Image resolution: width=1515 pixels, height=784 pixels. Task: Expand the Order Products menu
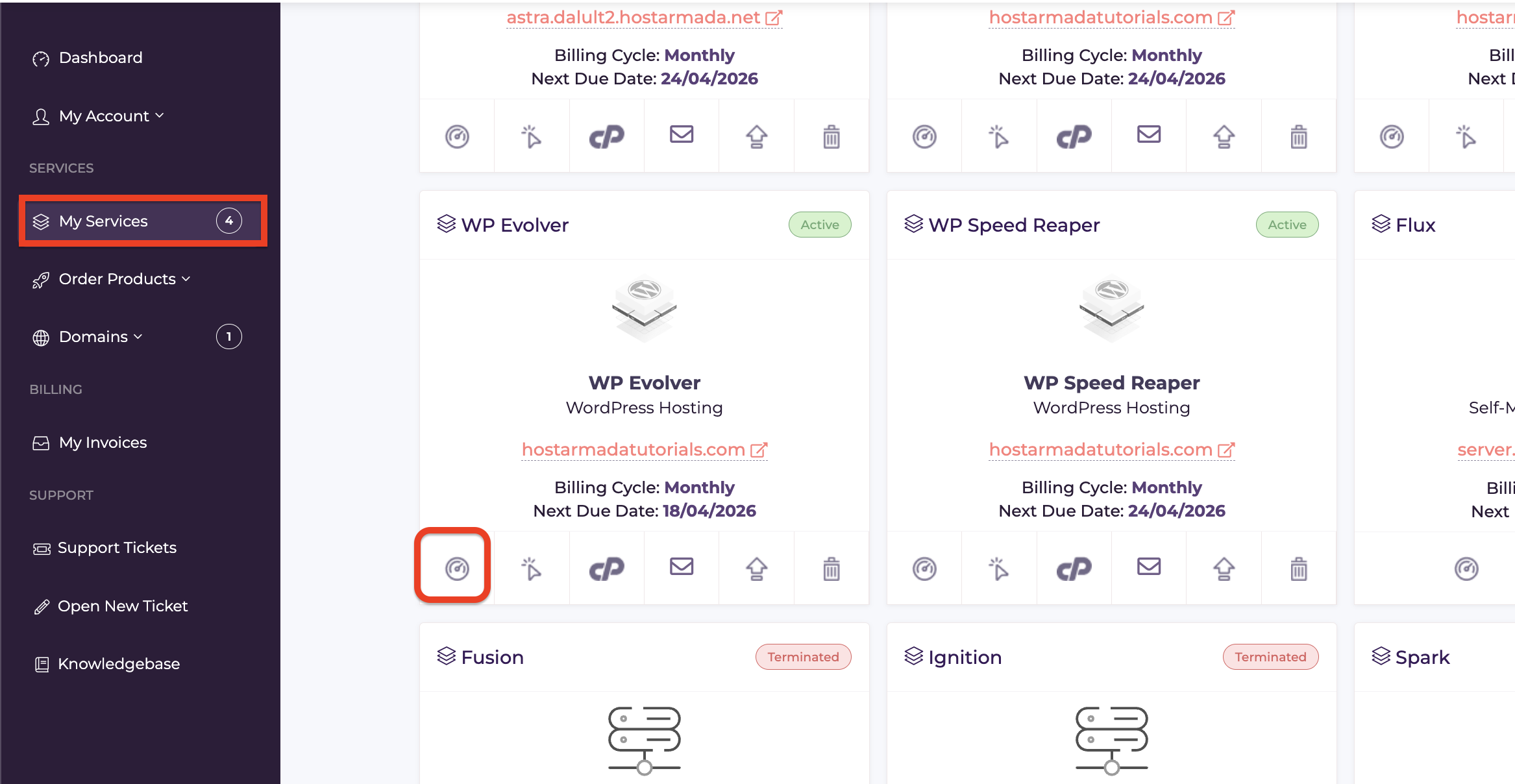[x=123, y=279]
